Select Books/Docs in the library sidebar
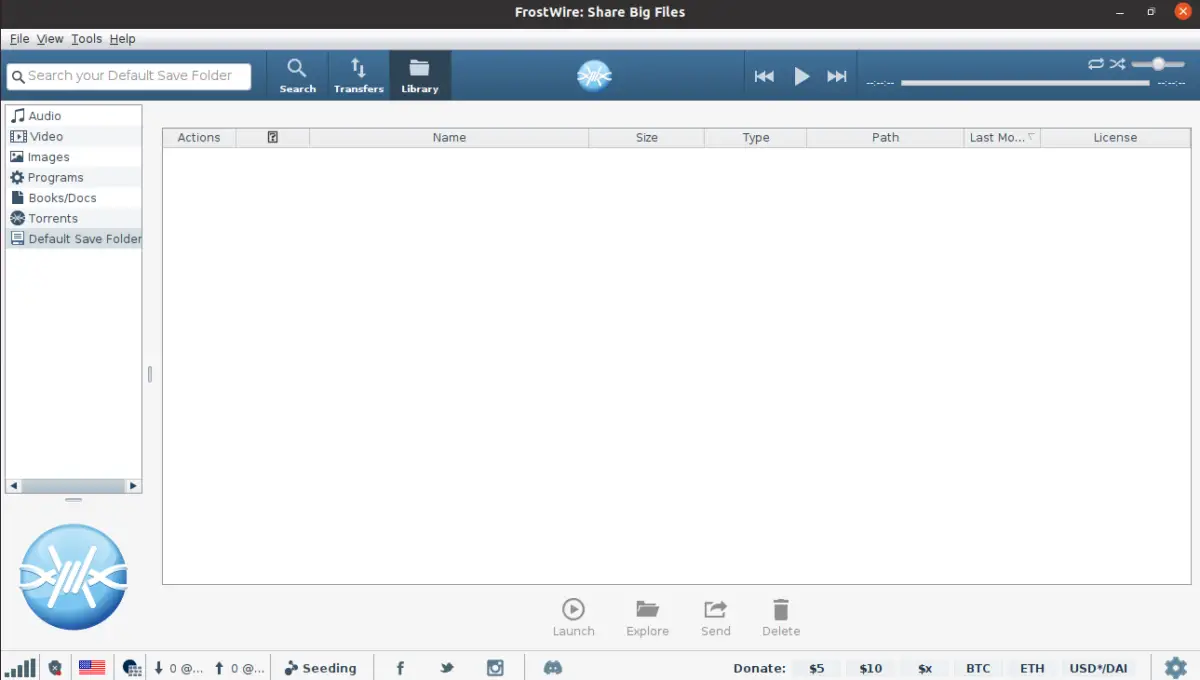Screen dimensions: 1200x680 pos(74,198)
